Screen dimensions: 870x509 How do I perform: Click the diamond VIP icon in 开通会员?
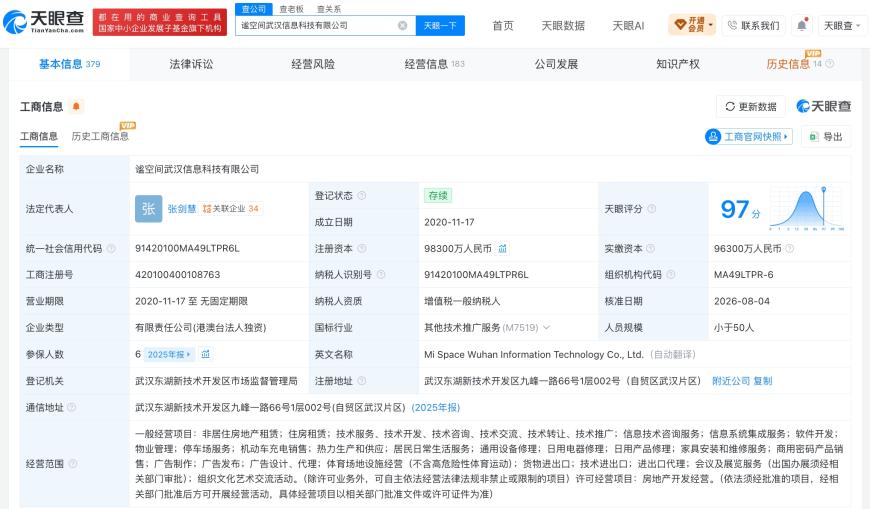point(680,25)
